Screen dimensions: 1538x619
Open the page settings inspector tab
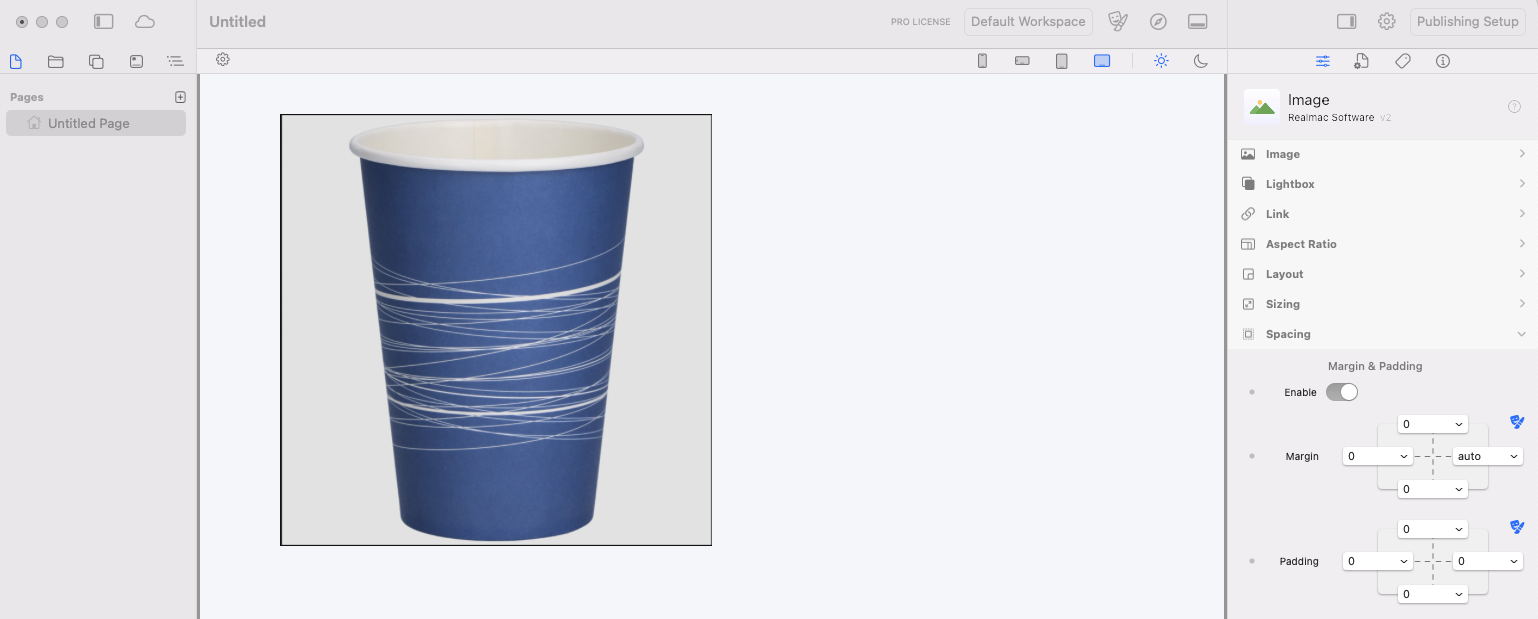pos(1362,61)
